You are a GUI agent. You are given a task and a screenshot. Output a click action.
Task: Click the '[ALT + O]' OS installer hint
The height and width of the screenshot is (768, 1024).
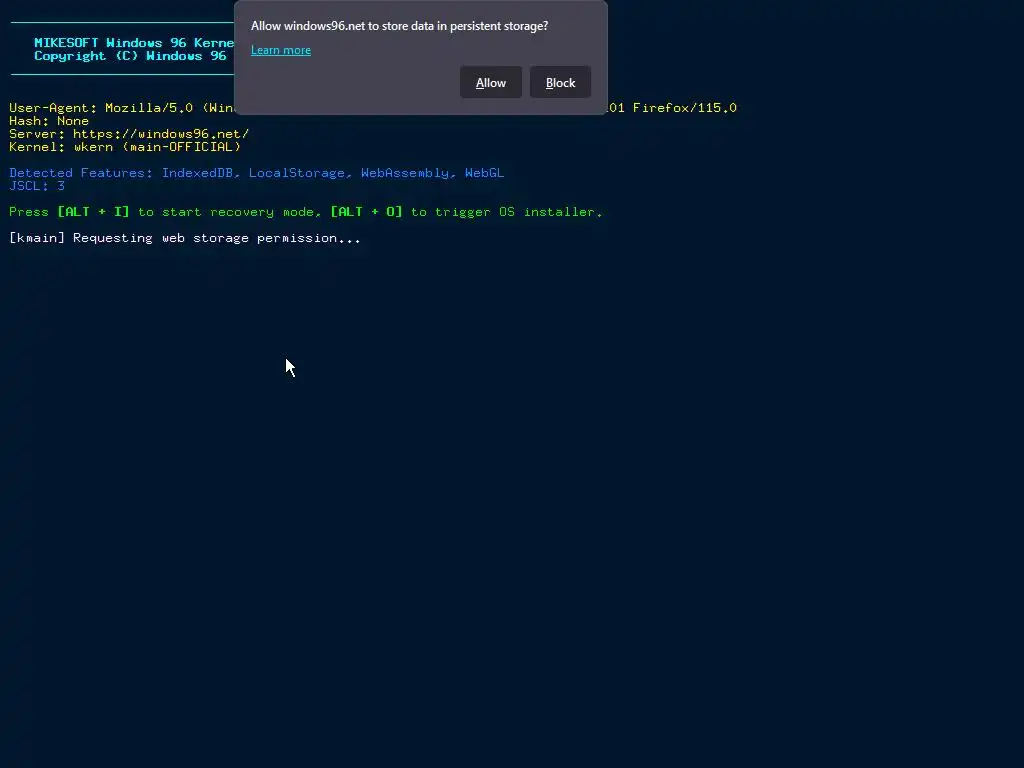(366, 212)
